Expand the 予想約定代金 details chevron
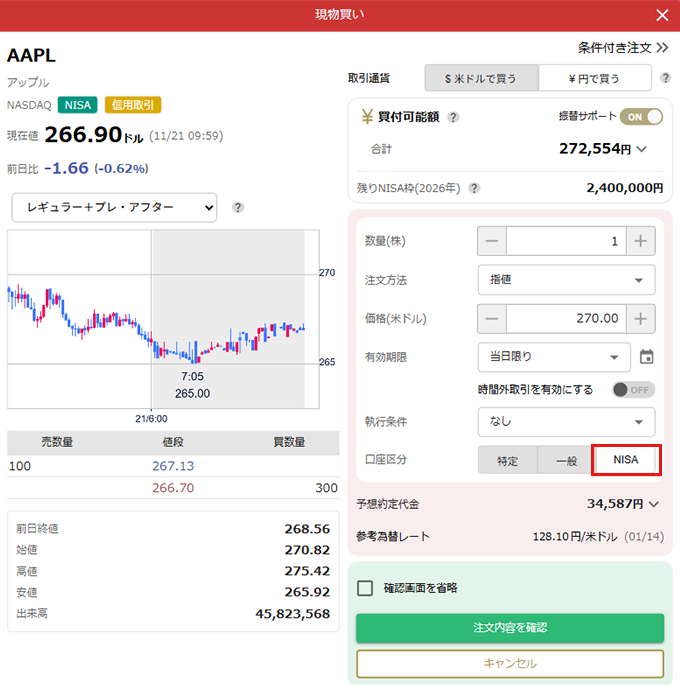Viewport: 680px width, 685px height. click(654, 504)
